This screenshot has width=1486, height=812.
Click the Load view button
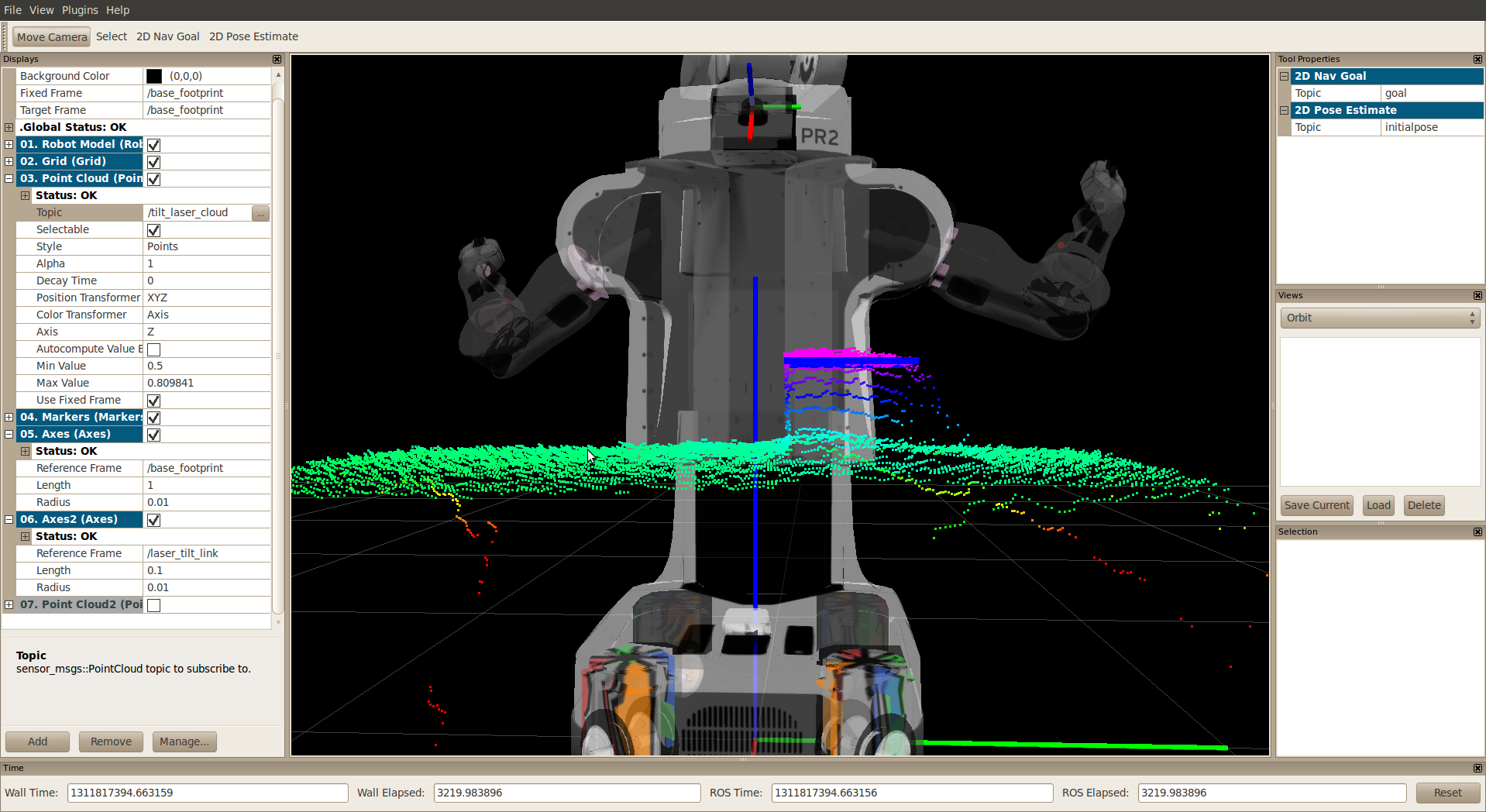(1378, 505)
